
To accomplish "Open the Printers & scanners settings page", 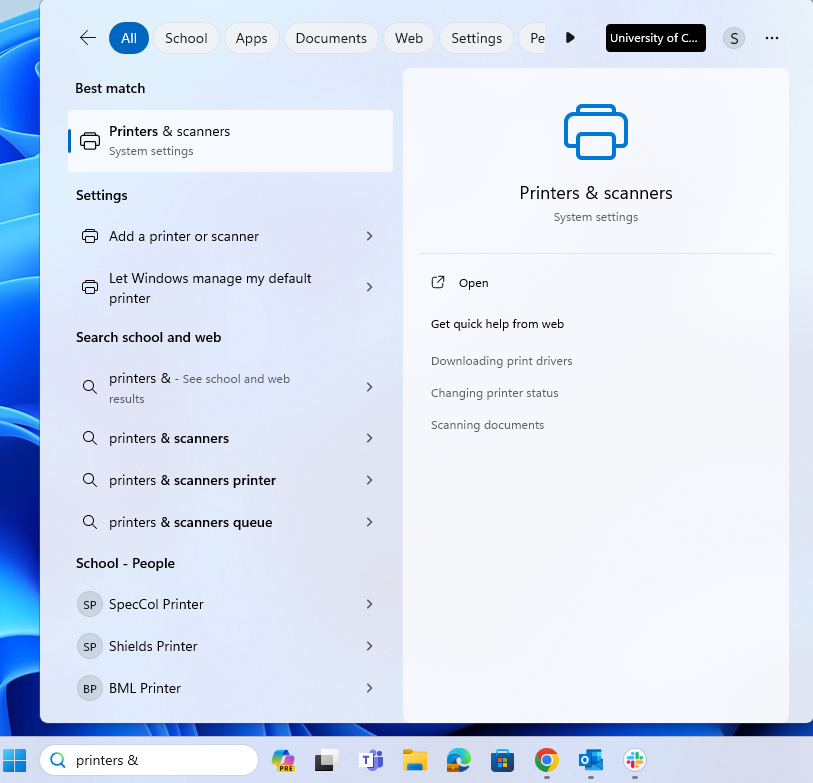I will (473, 282).
